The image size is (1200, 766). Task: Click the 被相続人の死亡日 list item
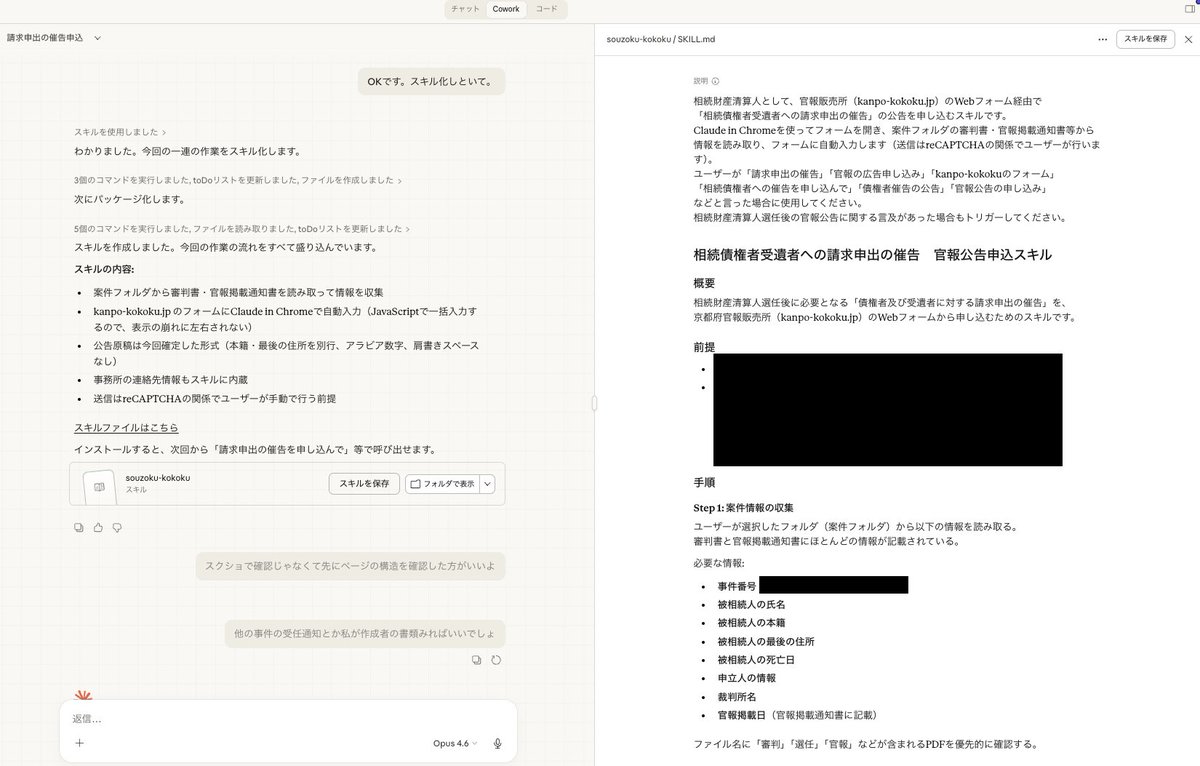point(756,660)
